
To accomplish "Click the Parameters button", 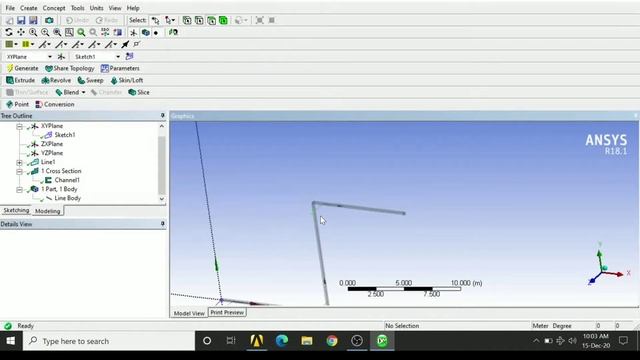I will pyautogui.click(x=120, y=68).
